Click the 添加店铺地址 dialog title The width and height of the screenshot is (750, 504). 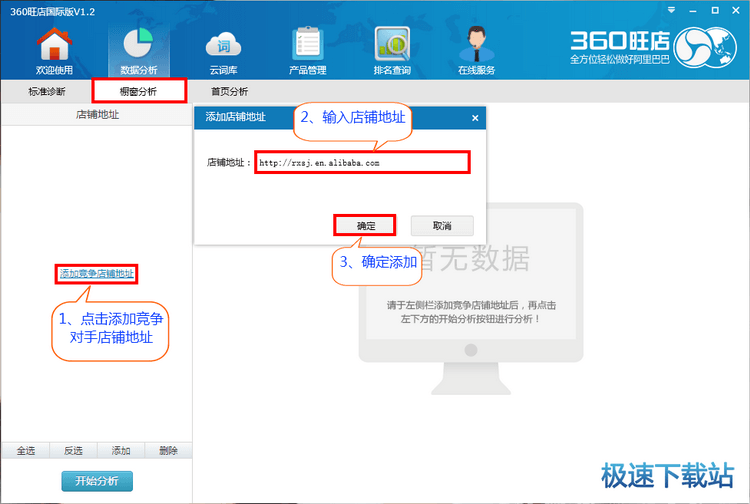[235, 117]
